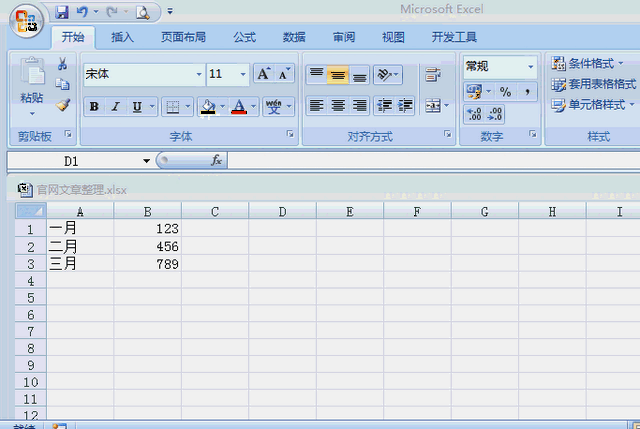The height and width of the screenshot is (429, 640).
Task: Apply cell borders icon
Action: 173,107
